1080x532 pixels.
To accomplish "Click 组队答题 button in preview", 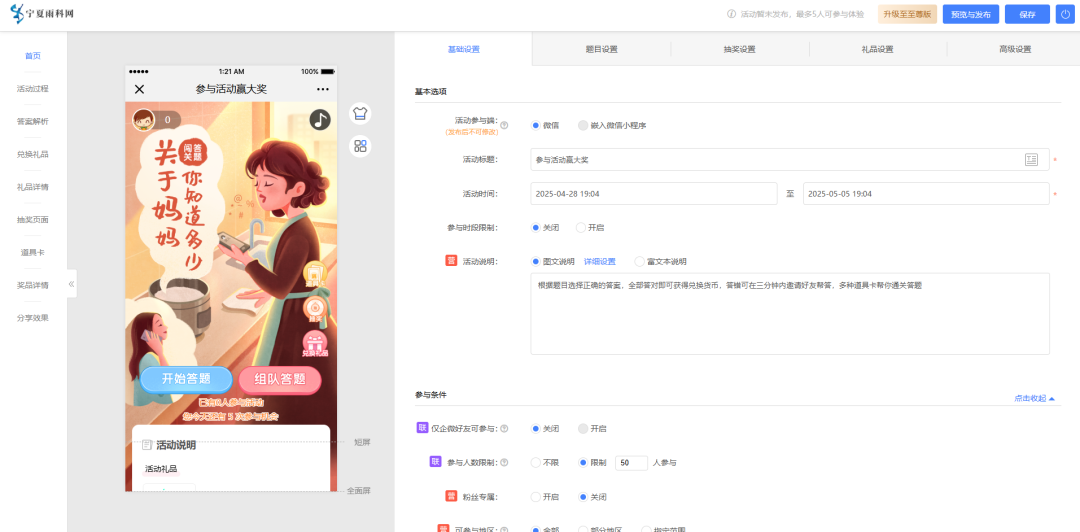I will click(x=280, y=379).
